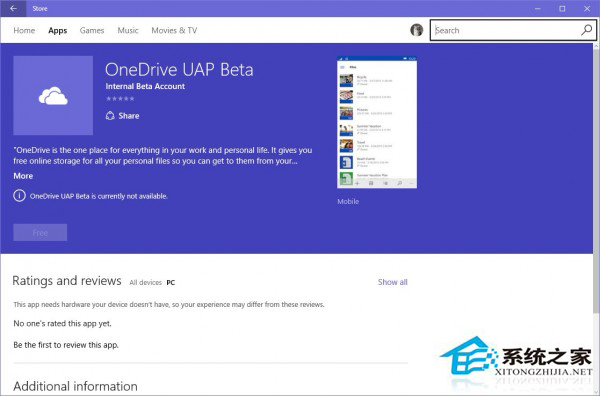Open the Music section
This screenshot has width=600, height=396.
(128, 31)
